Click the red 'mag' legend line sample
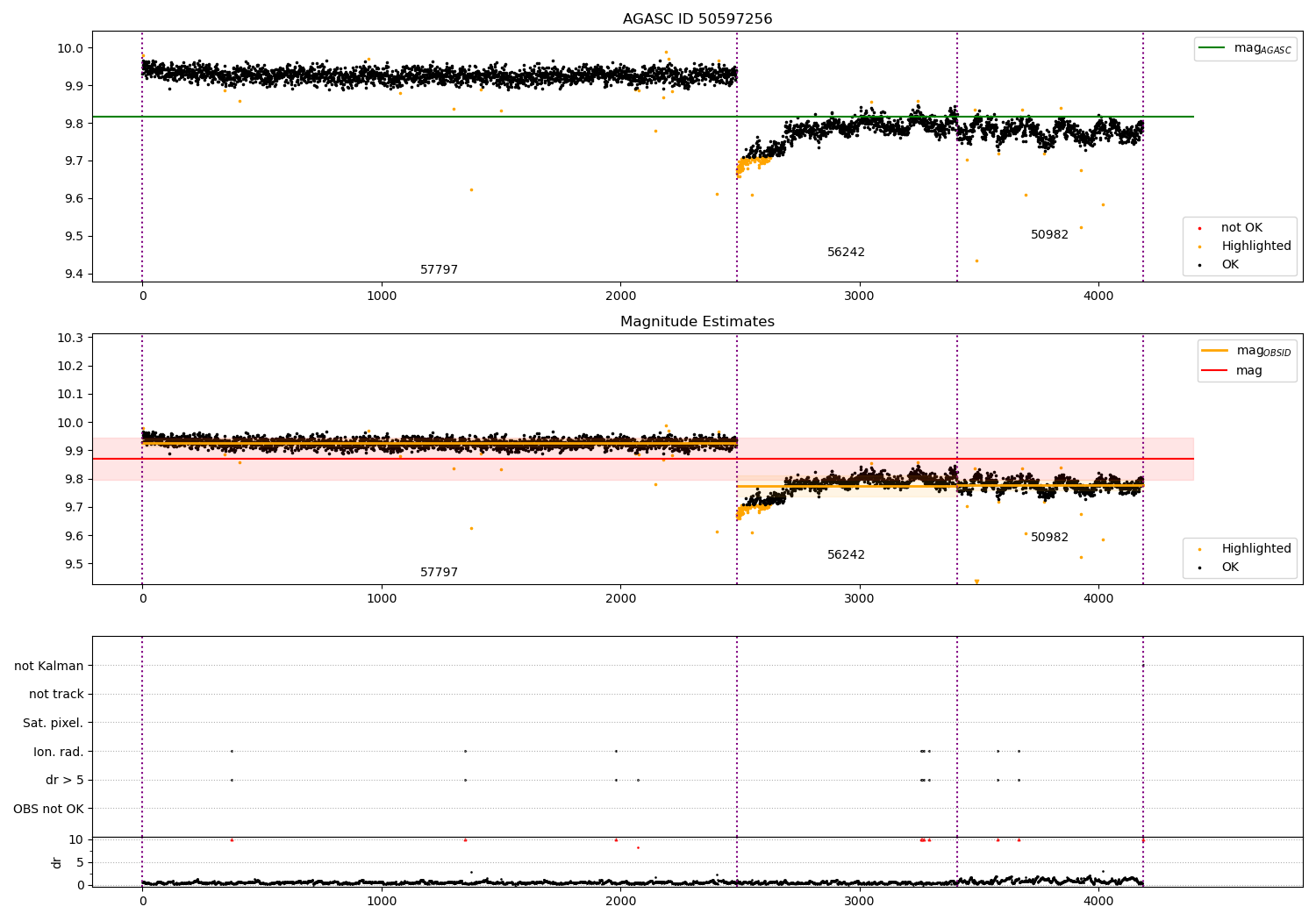 coord(1215,370)
